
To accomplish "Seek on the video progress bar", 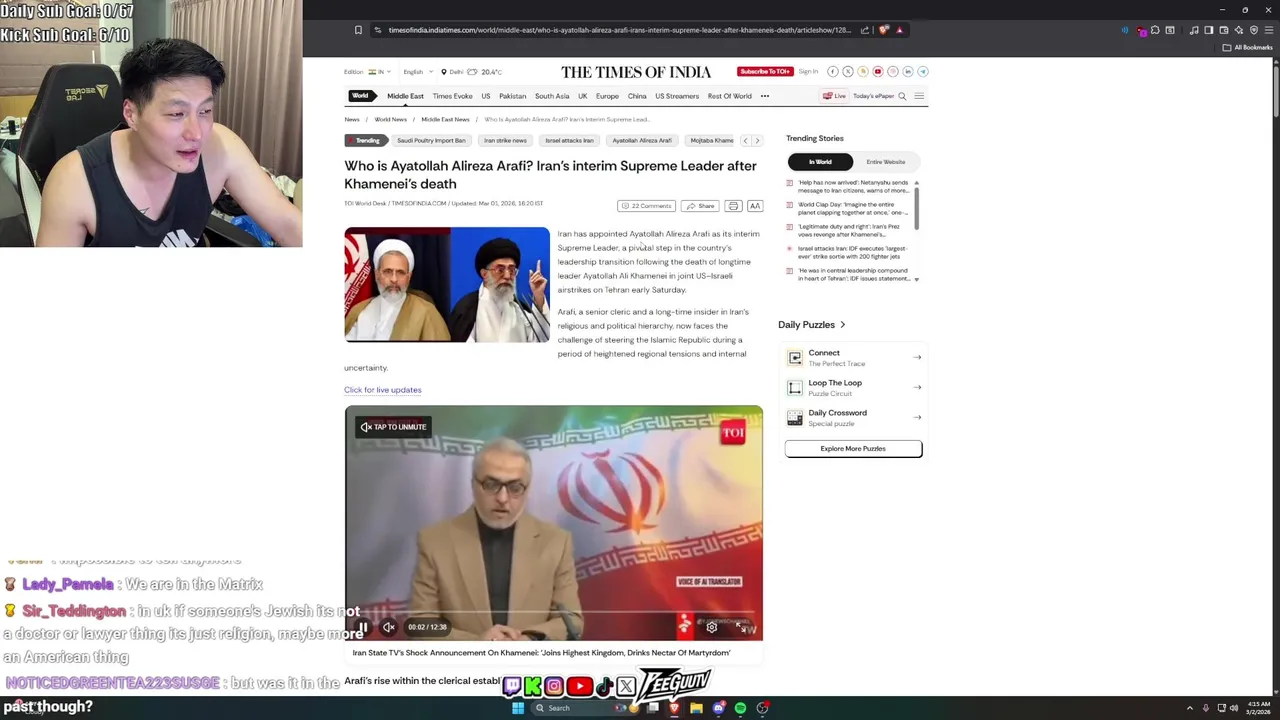I will [554, 614].
